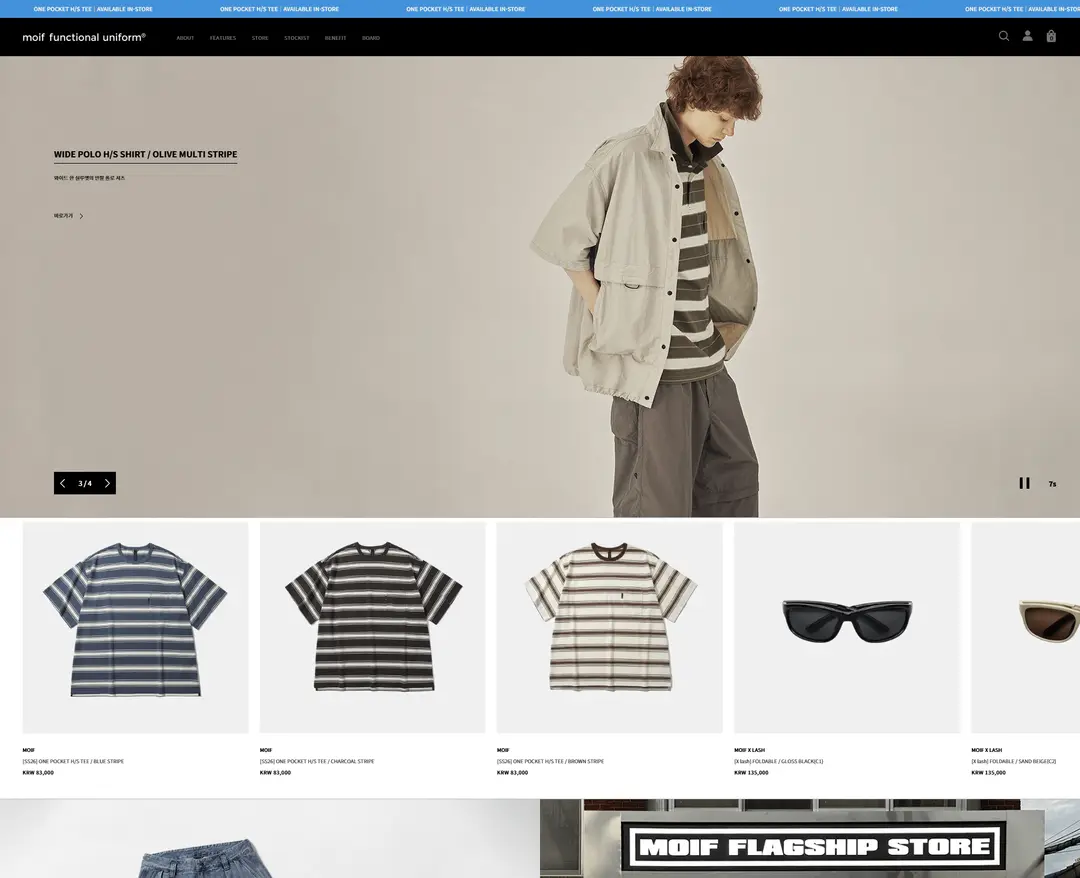Go to next banner slide arrow
1080x878 pixels.
107,483
